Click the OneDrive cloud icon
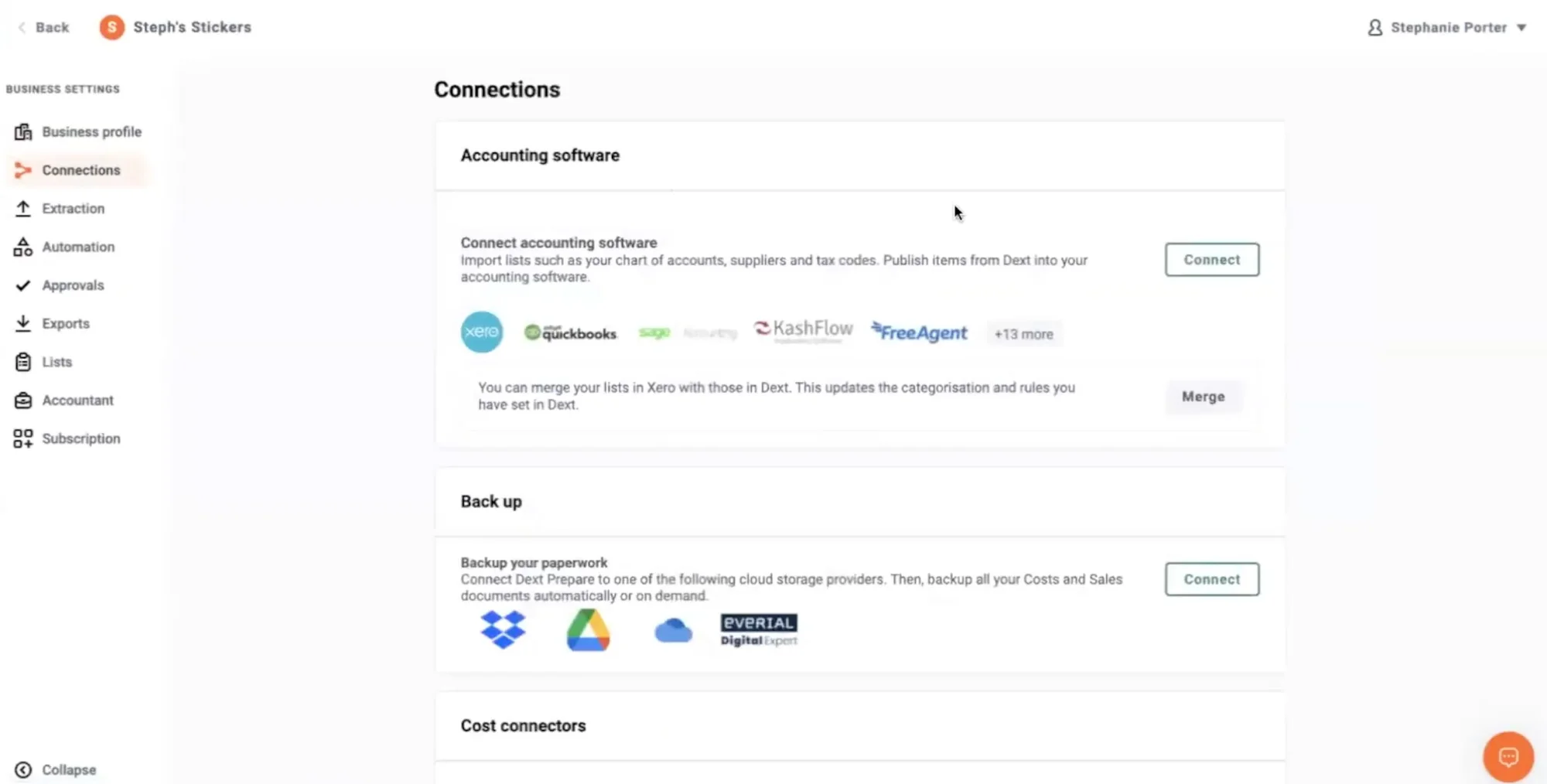 click(673, 631)
